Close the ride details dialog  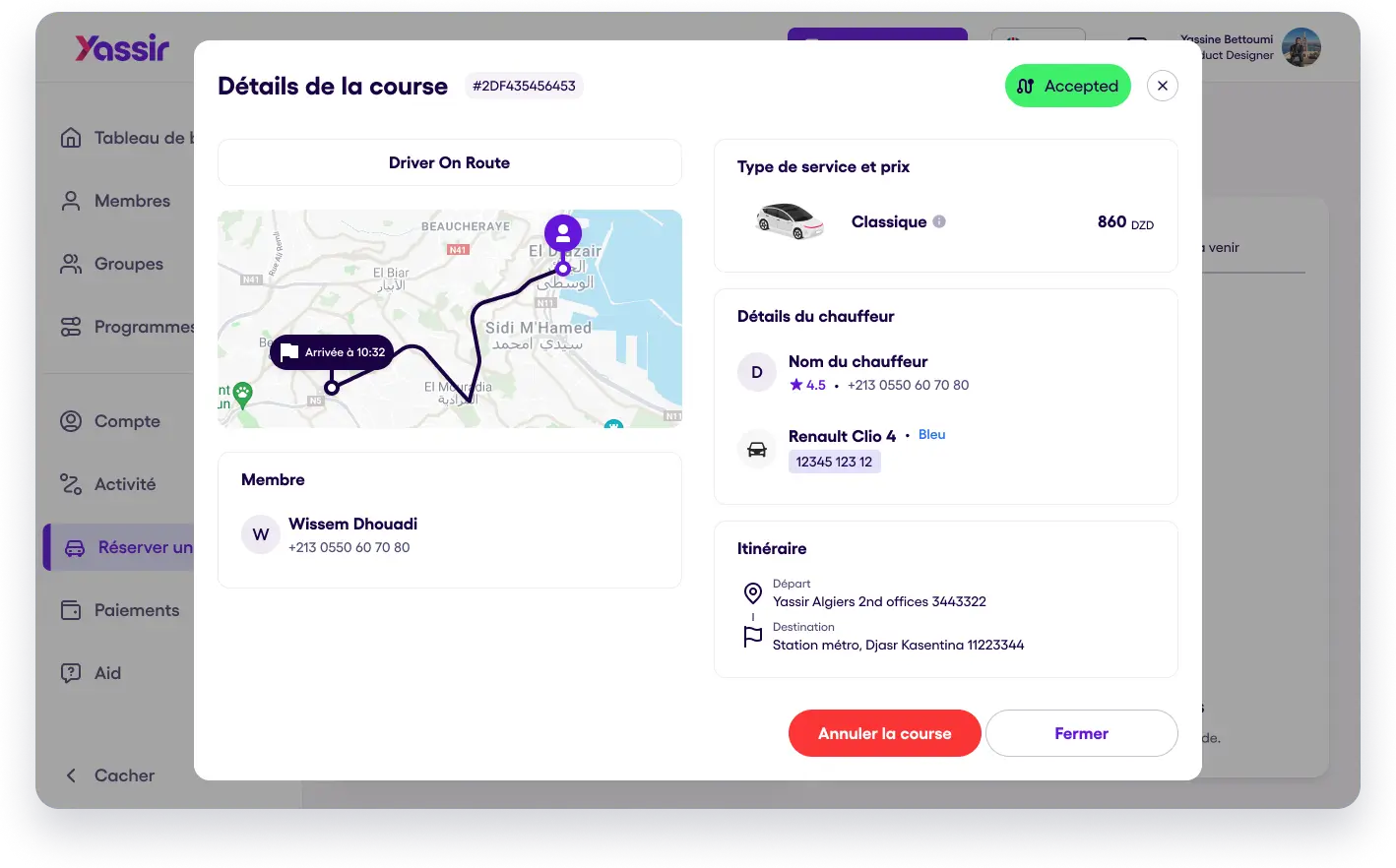tap(1163, 86)
